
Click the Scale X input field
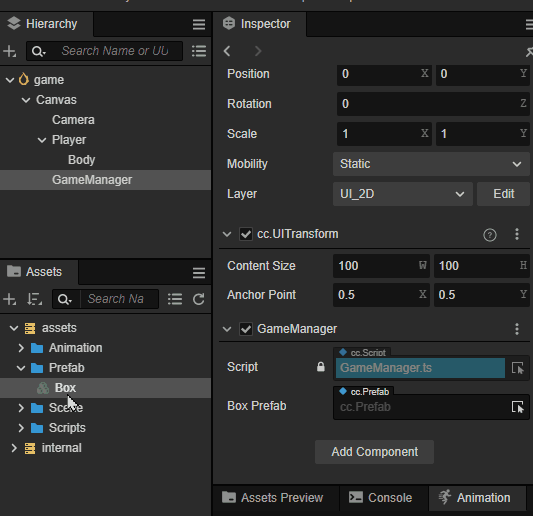point(384,134)
